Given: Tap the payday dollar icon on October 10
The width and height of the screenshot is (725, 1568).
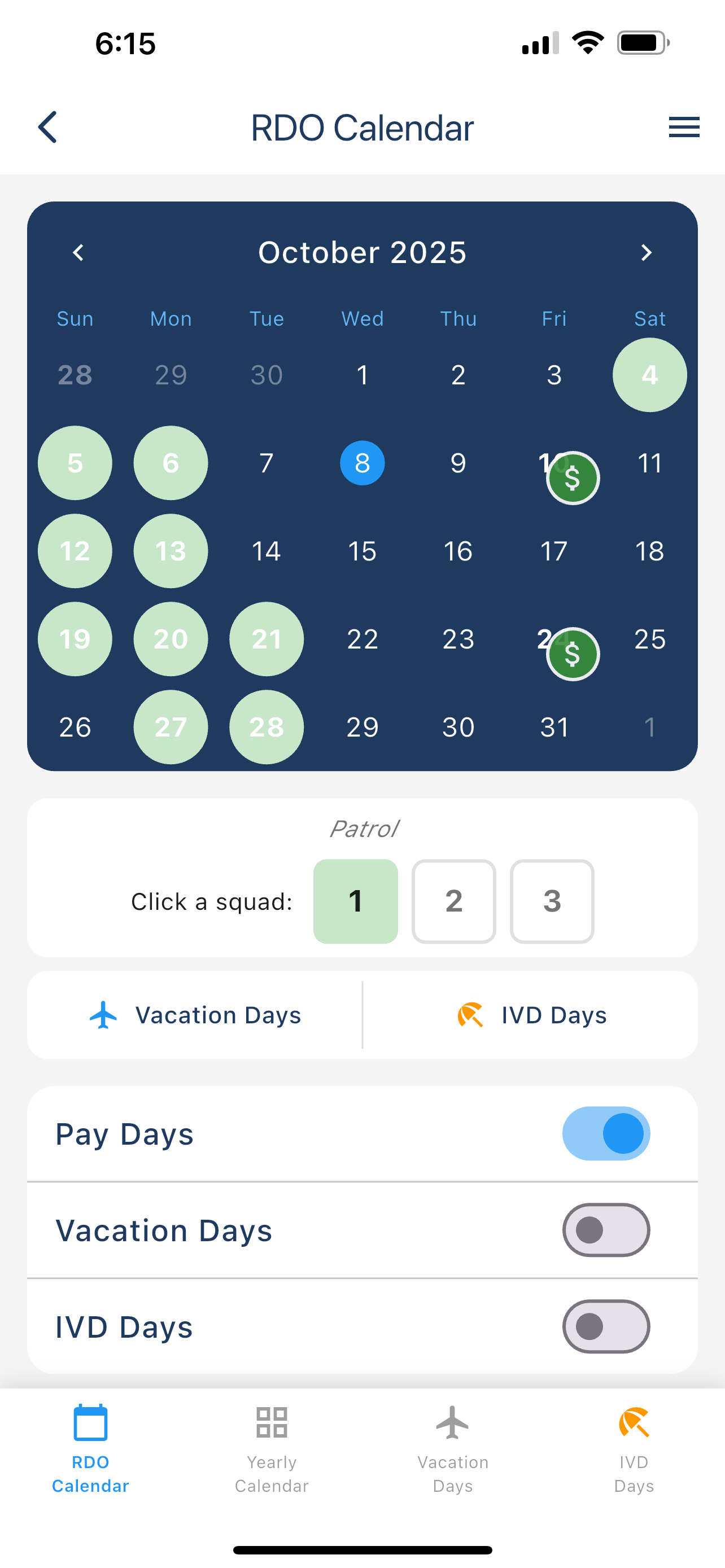Looking at the screenshot, I should point(572,478).
